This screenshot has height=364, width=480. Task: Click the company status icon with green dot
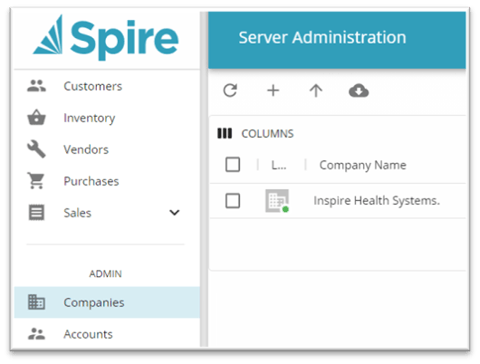277,201
